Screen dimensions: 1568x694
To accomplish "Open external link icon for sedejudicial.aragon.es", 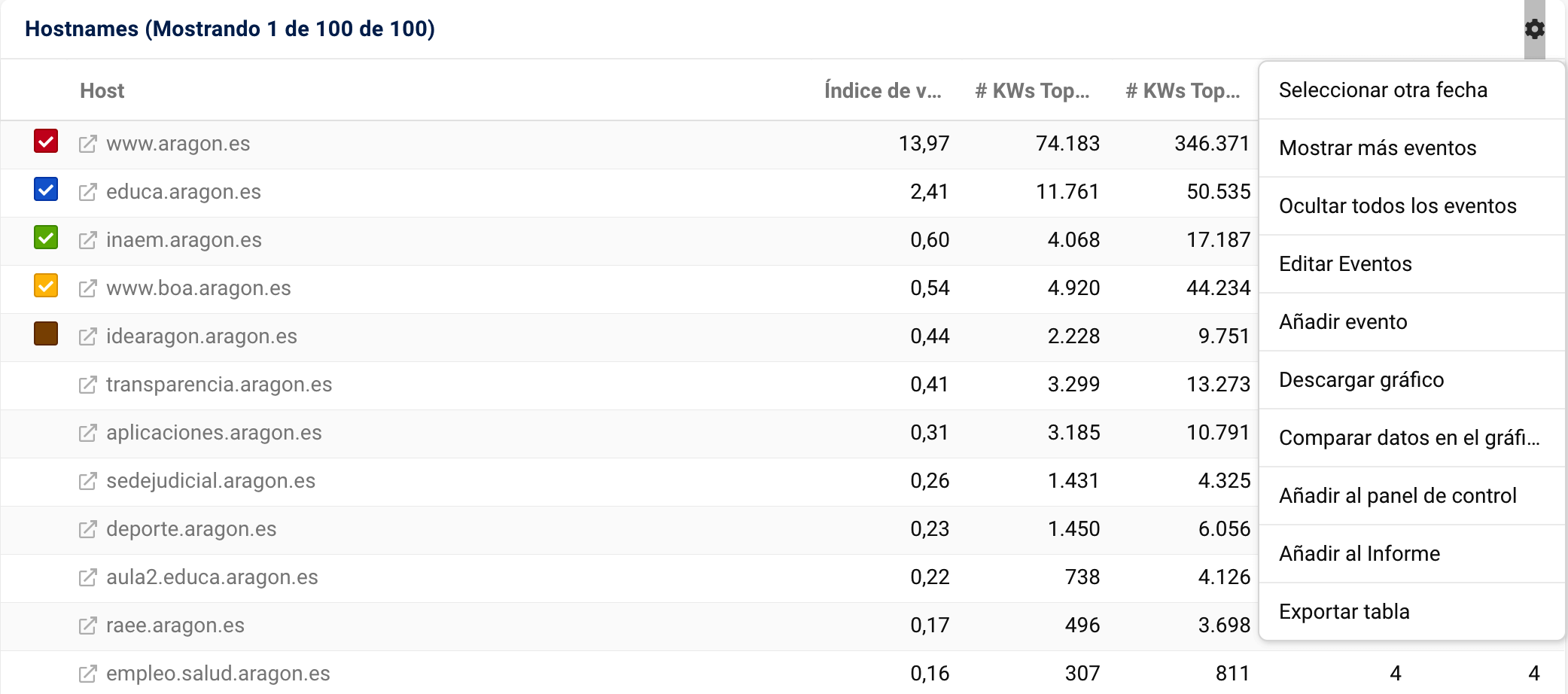I will (88, 481).
